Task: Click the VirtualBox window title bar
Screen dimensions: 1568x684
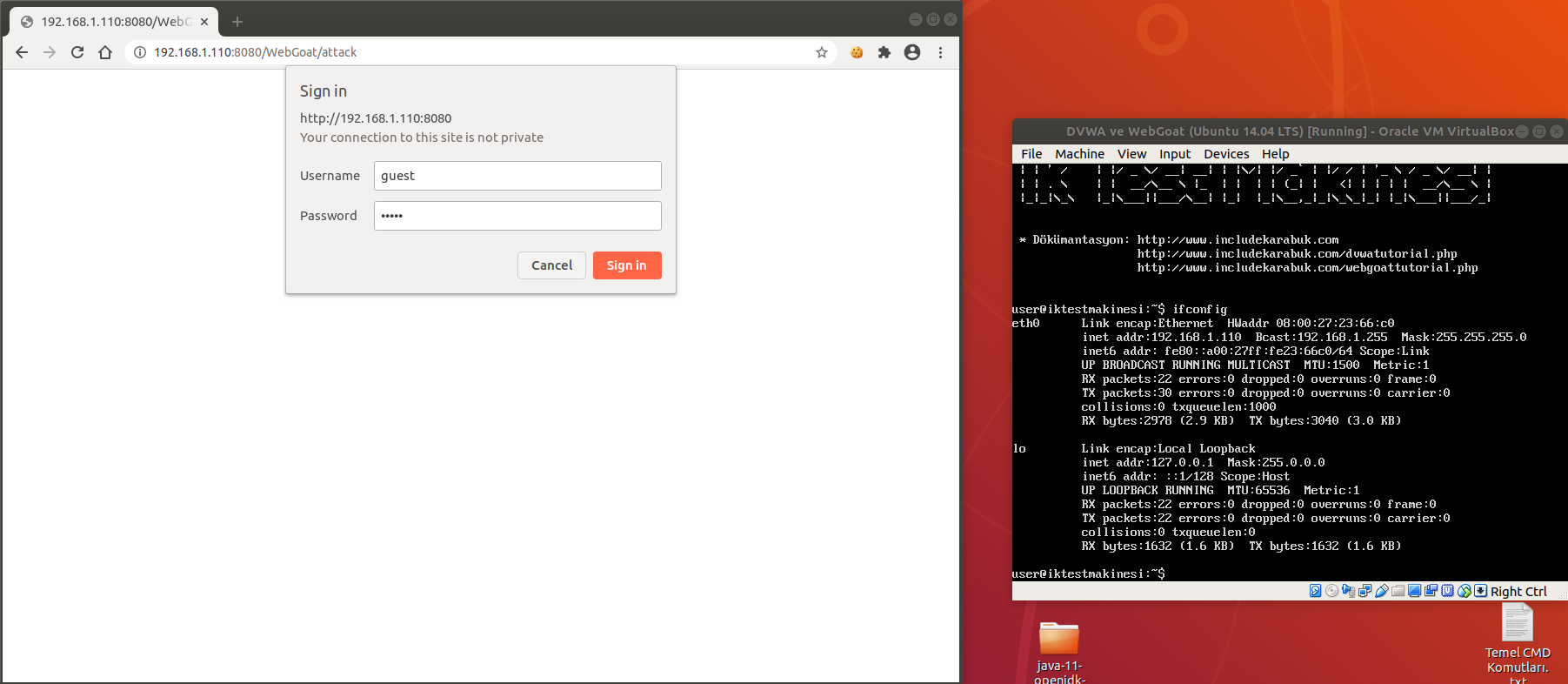Action: [1290, 131]
